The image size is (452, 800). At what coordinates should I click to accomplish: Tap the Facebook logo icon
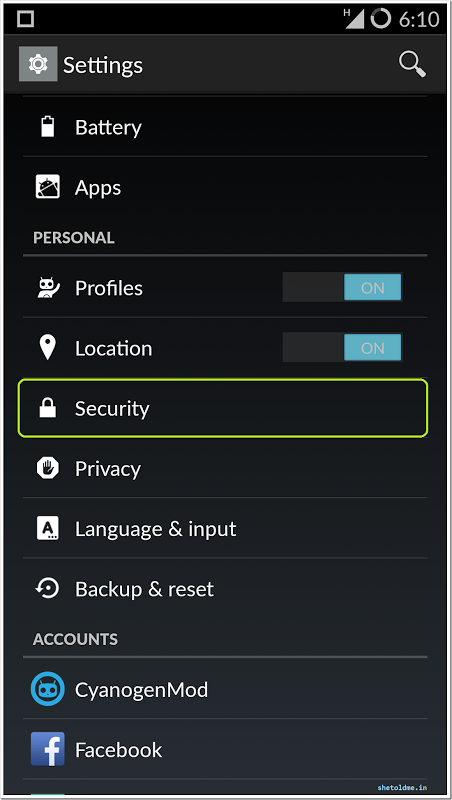tap(47, 749)
